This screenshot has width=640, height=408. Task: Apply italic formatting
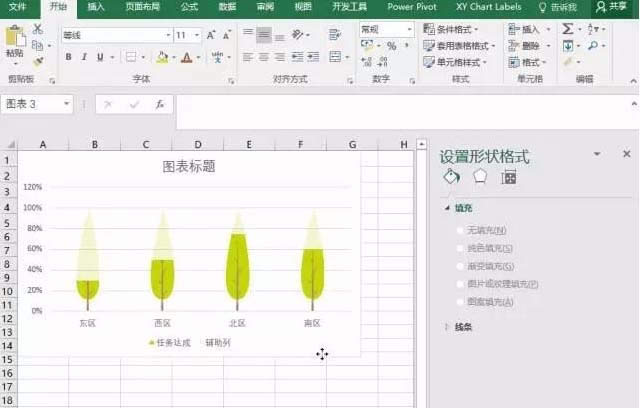pyautogui.click(x=83, y=57)
